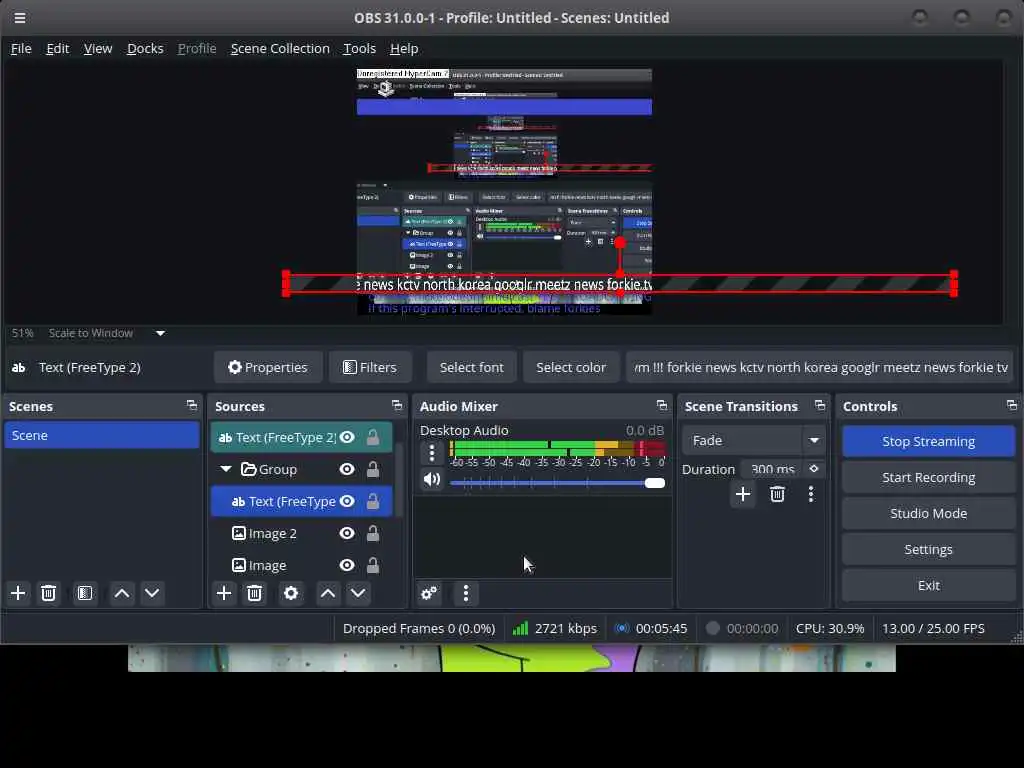Pop out the Scenes dock
Image resolution: width=1024 pixels, height=768 pixels.
[191, 405]
